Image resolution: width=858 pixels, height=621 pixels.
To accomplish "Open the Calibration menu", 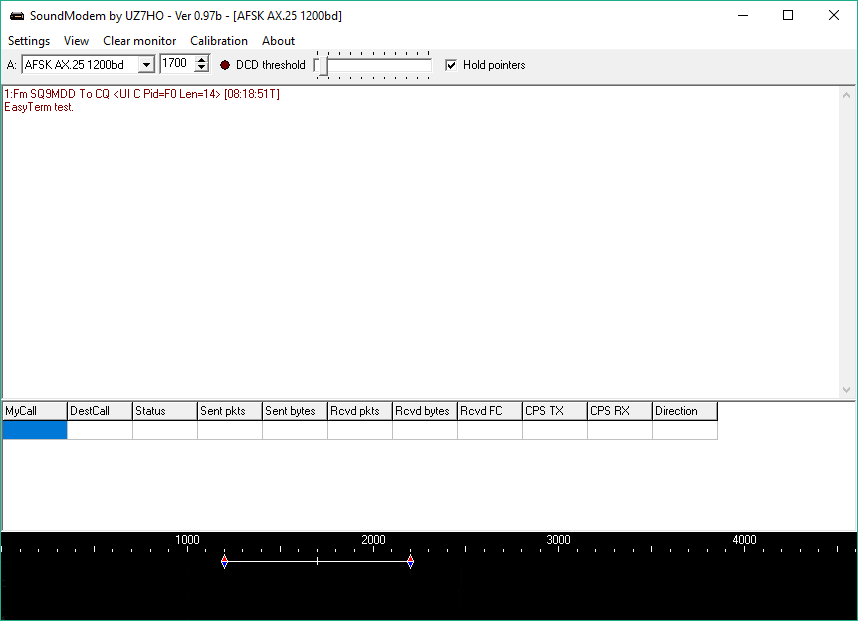I will pos(218,41).
